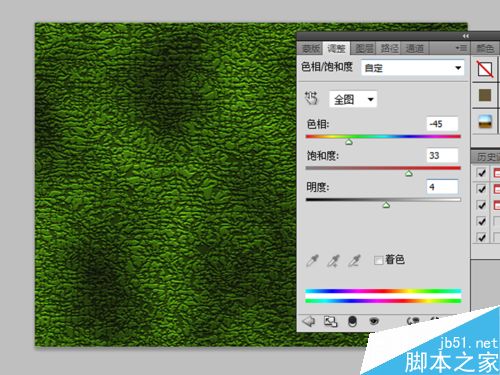500x375 pixels.
Task: Open the 历史记录 panel tab
Action: click(x=487, y=157)
